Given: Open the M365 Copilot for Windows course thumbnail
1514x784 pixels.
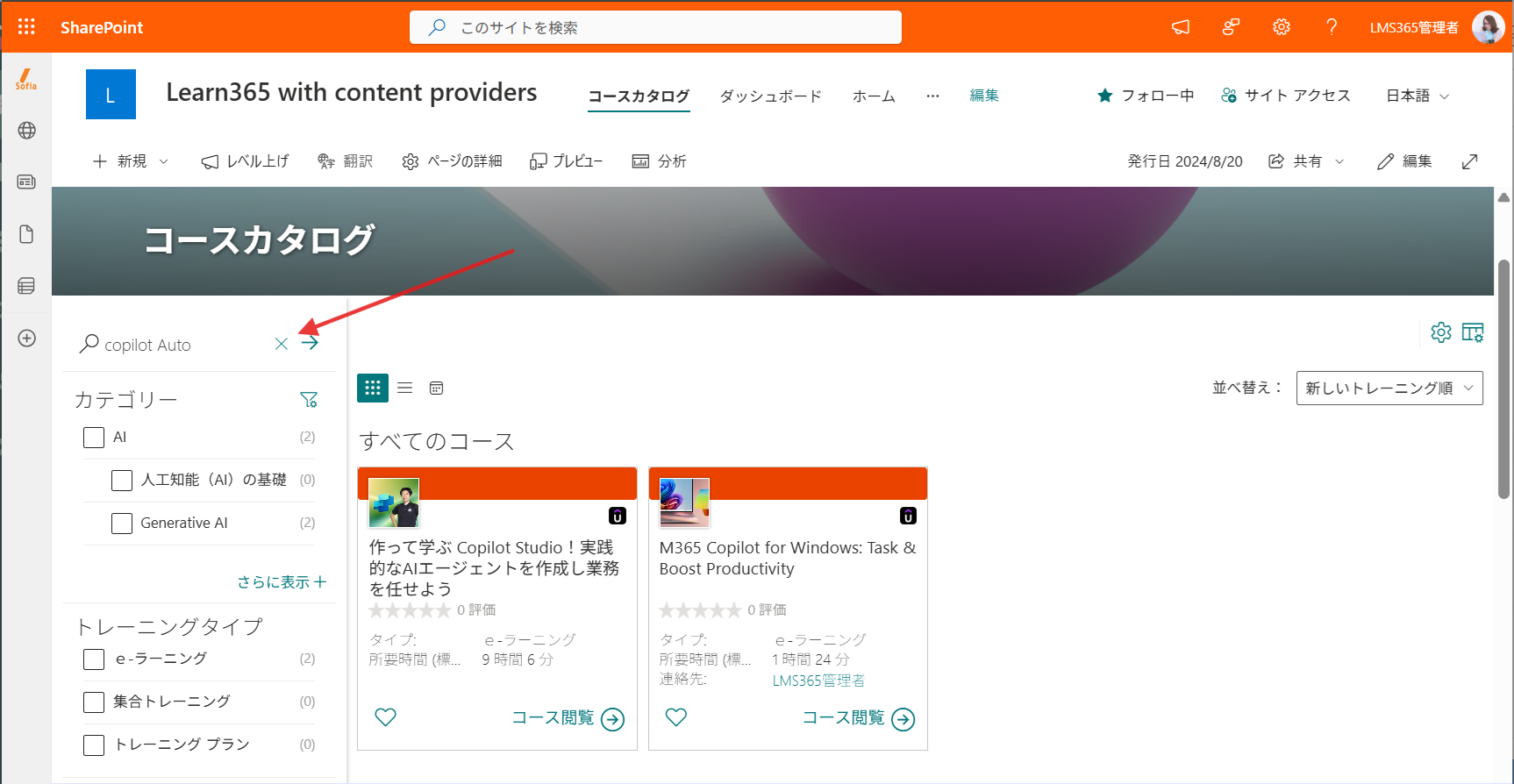Looking at the screenshot, I should (684, 502).
